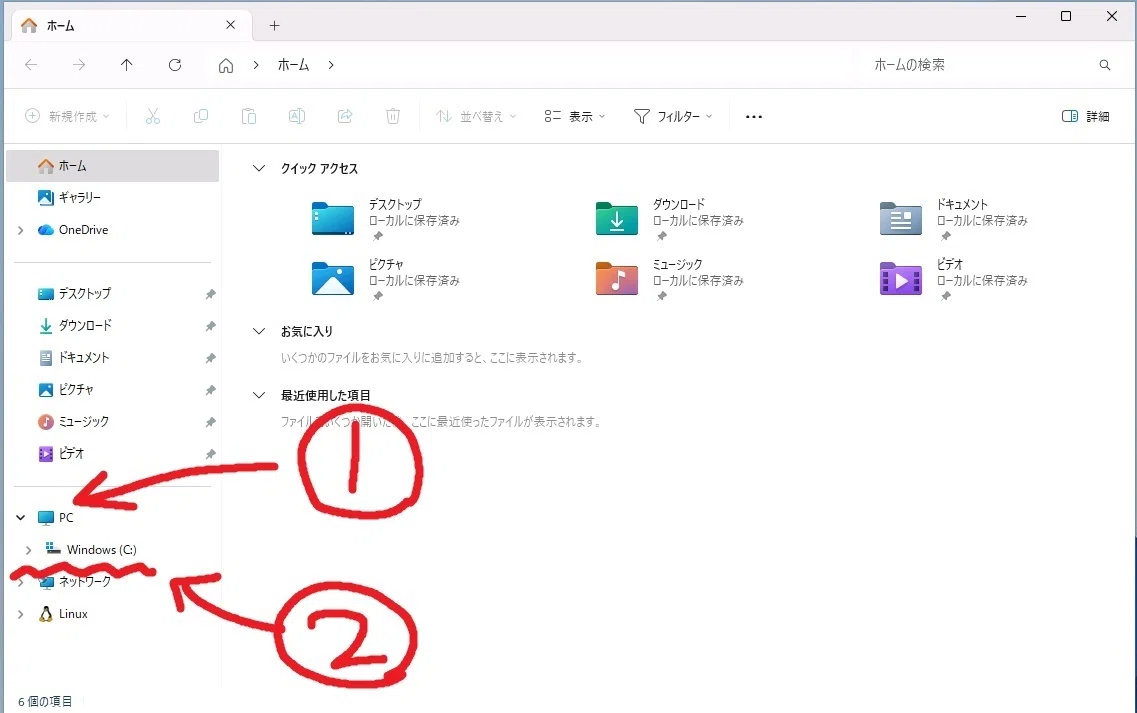Open the 表示 view dropdown
The height and width of the screenshot is (713, 1137).
[574, 116]
